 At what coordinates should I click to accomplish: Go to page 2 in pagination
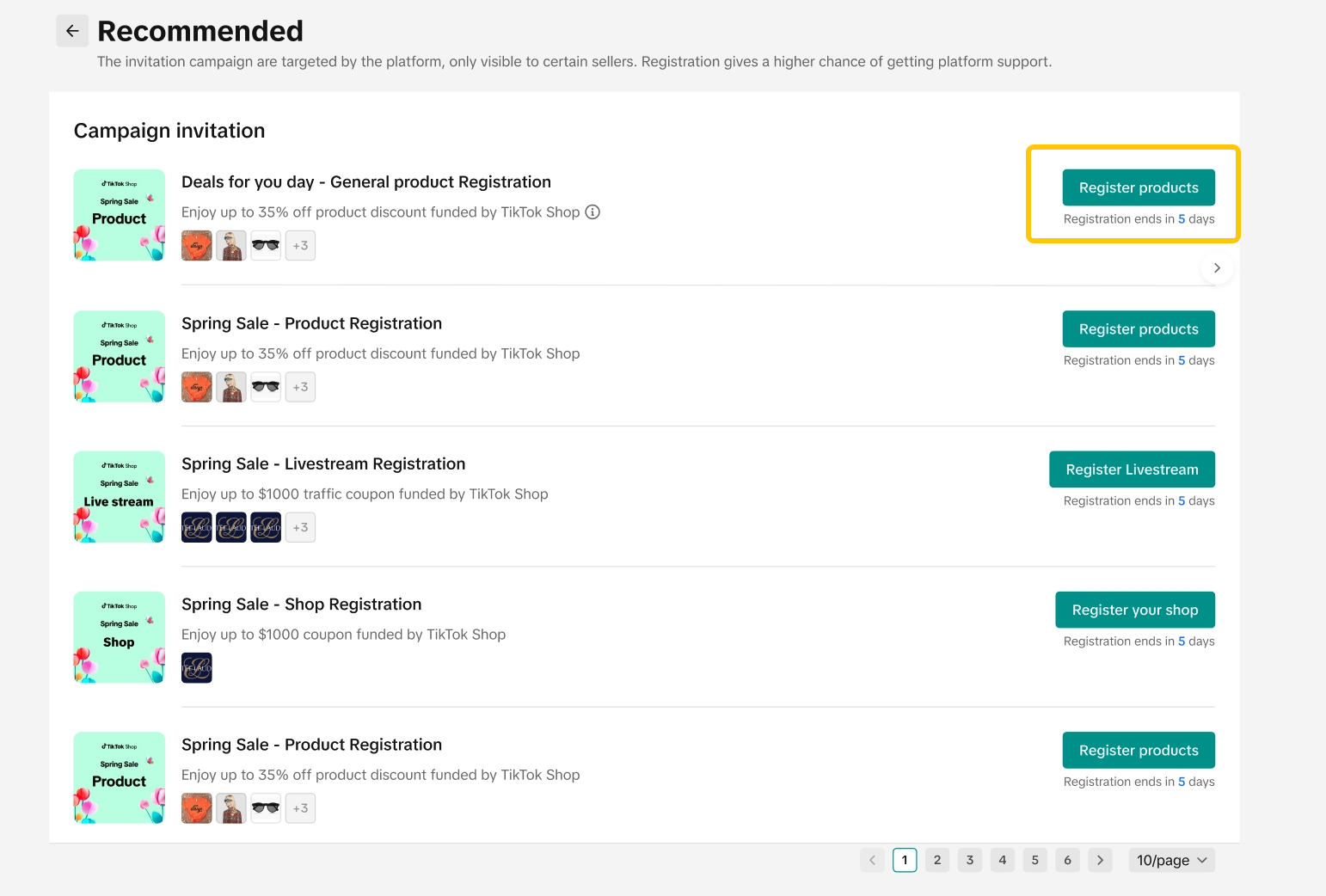click(937, 860)
